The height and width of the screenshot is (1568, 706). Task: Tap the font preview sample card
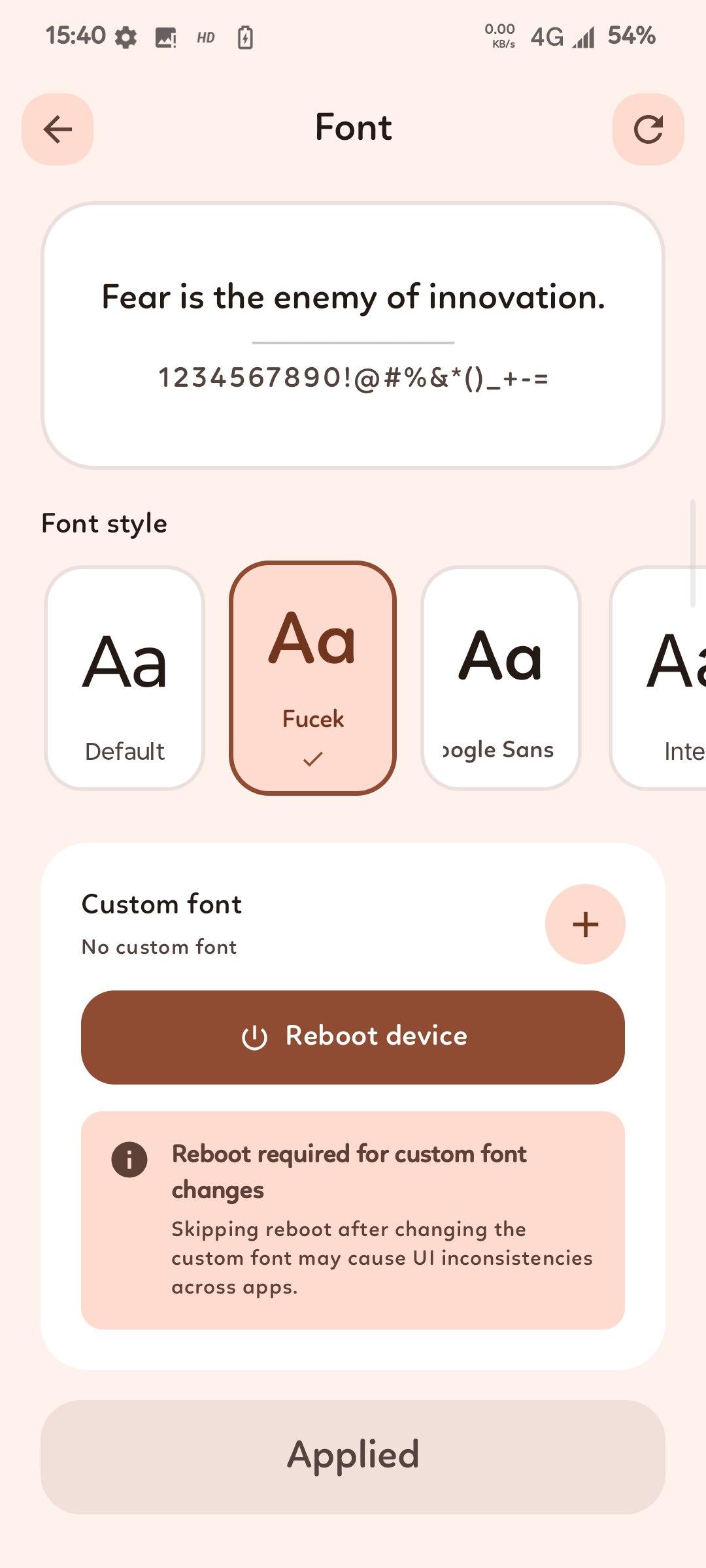coord(353,335)
